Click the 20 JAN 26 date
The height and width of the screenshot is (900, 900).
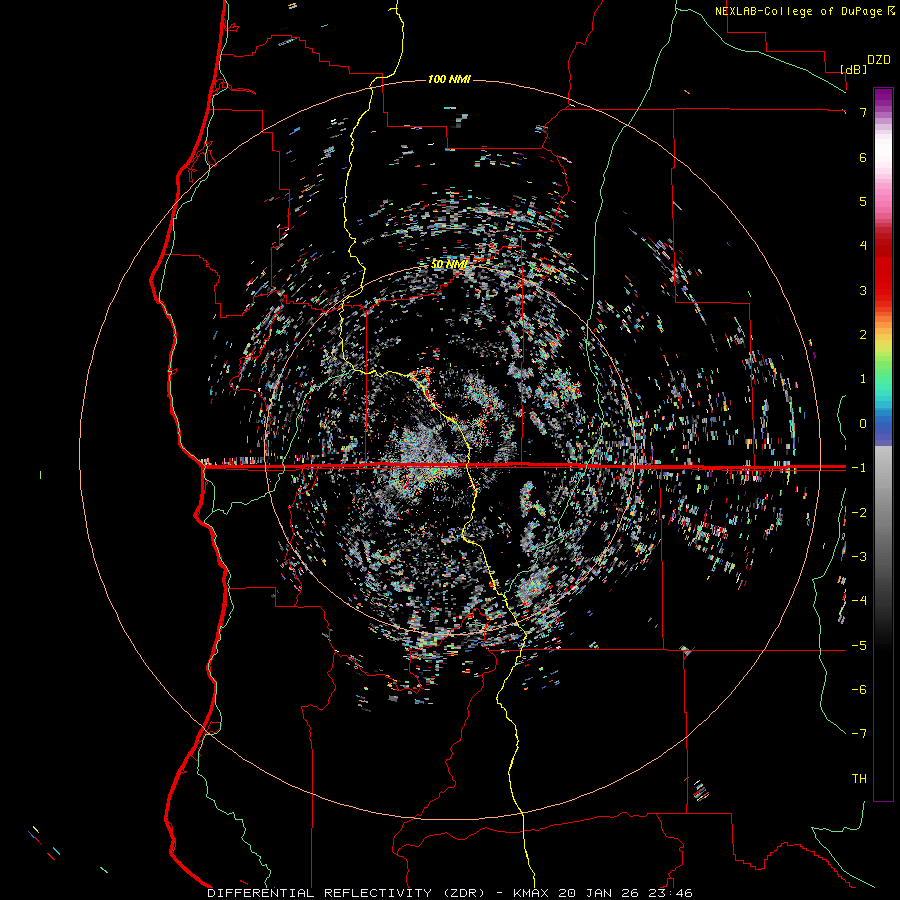coord(598,893)
